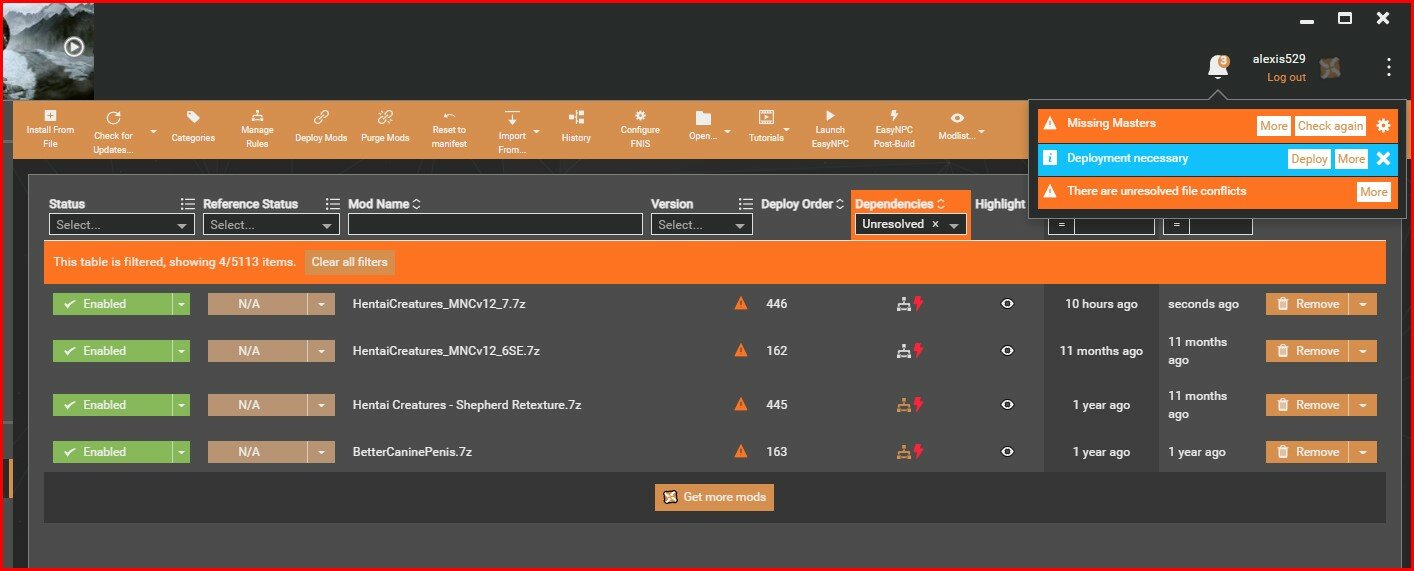Click version warning icon for HentaiCreatures_MNCv12_7.7z

pyautogui.click(x=741, y=304)
